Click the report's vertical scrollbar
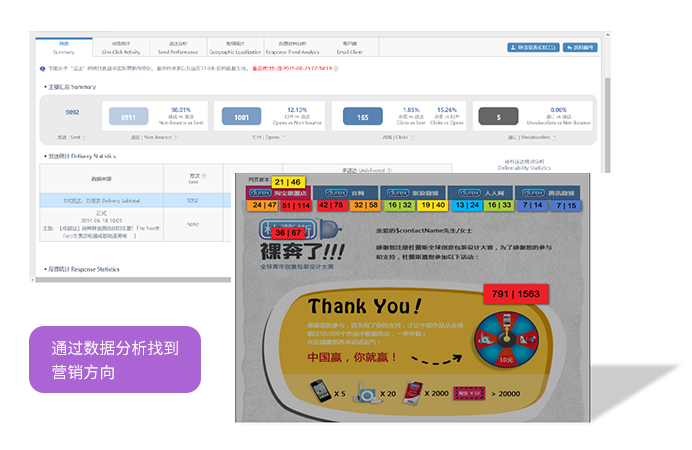Screen dimensions: 692x450 click(608, 125)
